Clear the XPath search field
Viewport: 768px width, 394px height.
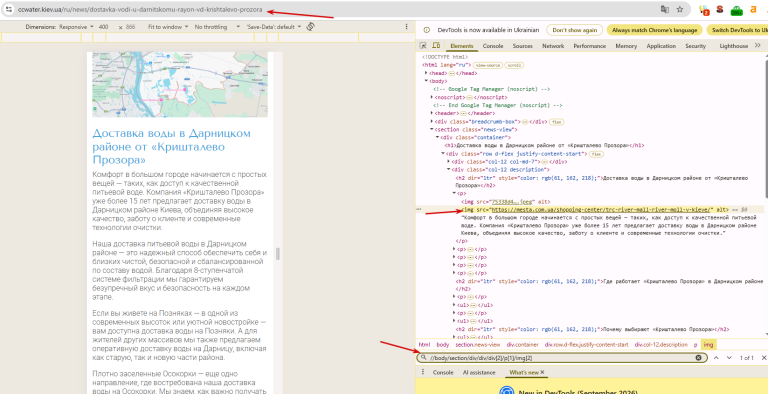pyautogui.click(x=698, y=358)
